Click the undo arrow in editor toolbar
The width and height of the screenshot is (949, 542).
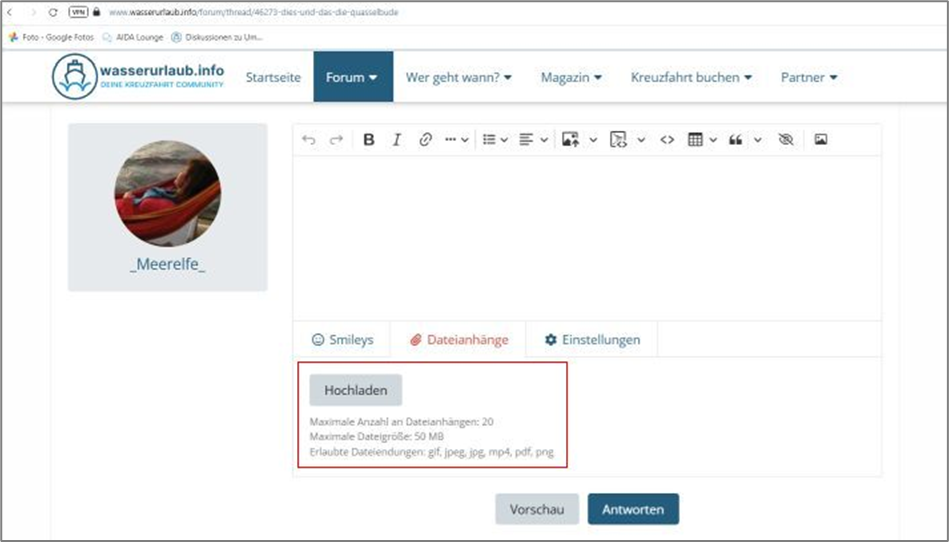pyautogui.click(x=309, y=140)
